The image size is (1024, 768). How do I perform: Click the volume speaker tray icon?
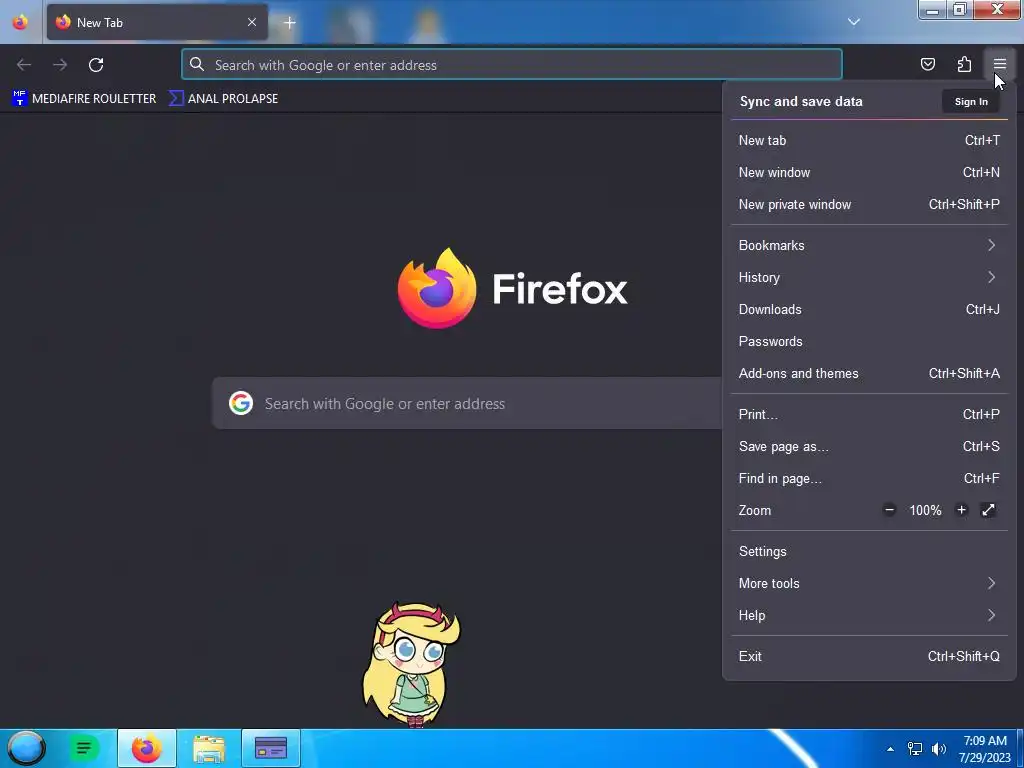pyautogui.click(x=938, y=749)
